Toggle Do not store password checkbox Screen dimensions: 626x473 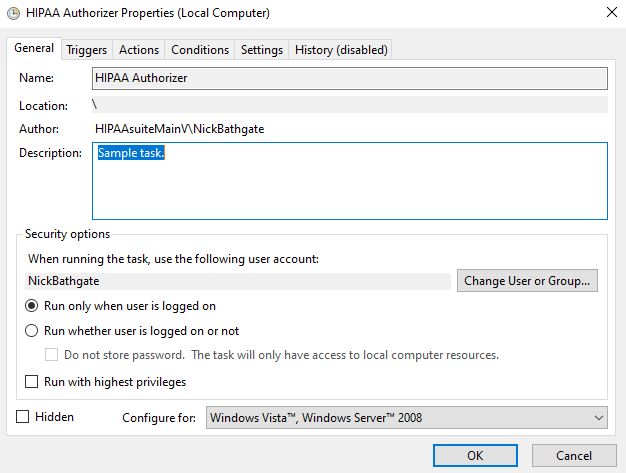pyautogui.click(x=51, y=355)
